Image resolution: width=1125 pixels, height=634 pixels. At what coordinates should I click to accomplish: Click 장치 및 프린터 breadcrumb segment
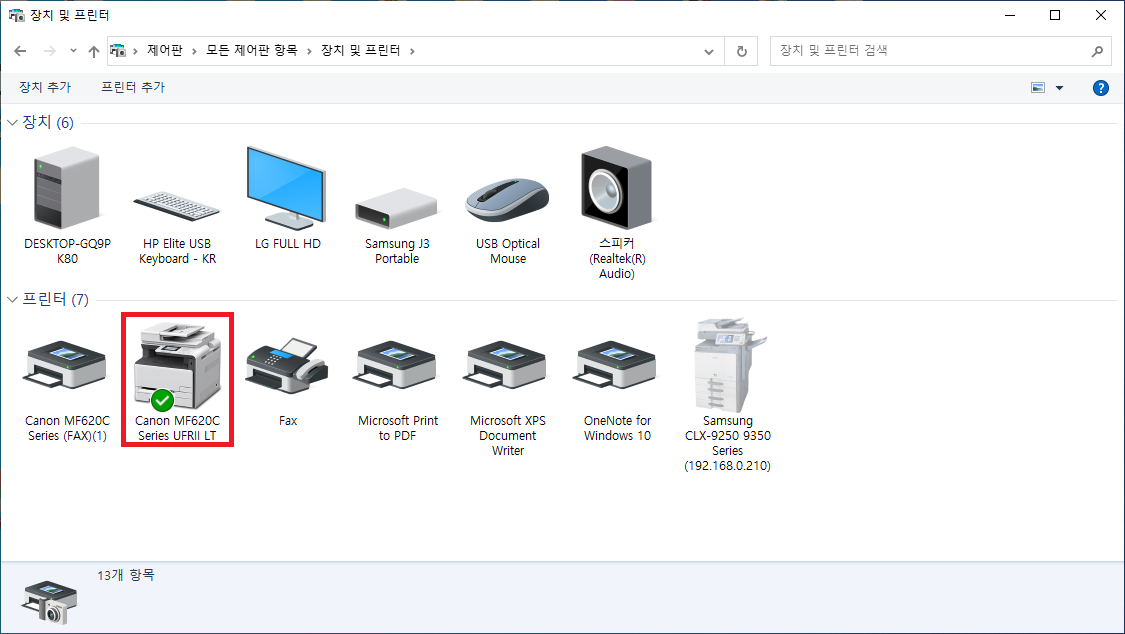click(361, 51)
